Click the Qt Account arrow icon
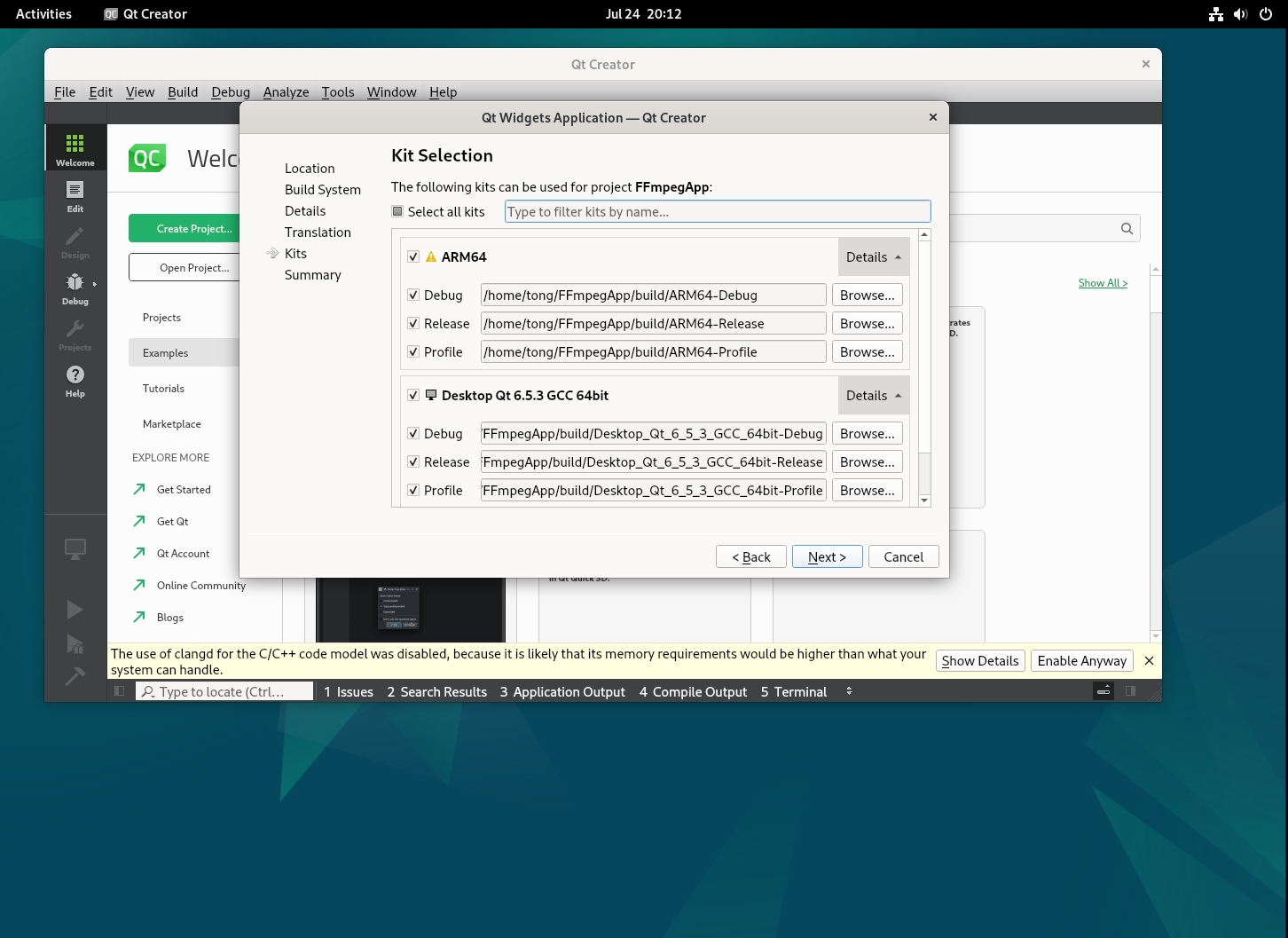Viewport: 1288px width, 938px height. pyautogui.click(x=139, y=553)
